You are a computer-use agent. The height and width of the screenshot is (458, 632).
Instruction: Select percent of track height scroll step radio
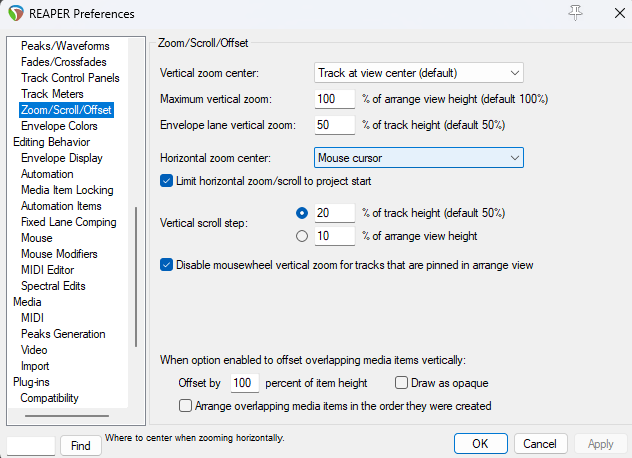click(x=302, y=213)
